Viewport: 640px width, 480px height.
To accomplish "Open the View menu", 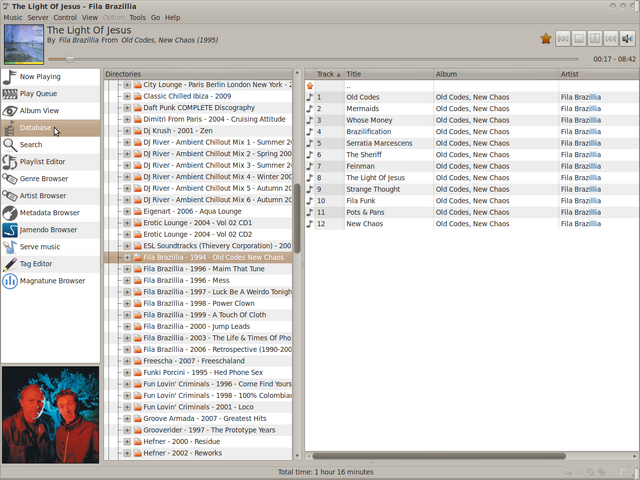I will pyautogui.click(x=90, y=18).
